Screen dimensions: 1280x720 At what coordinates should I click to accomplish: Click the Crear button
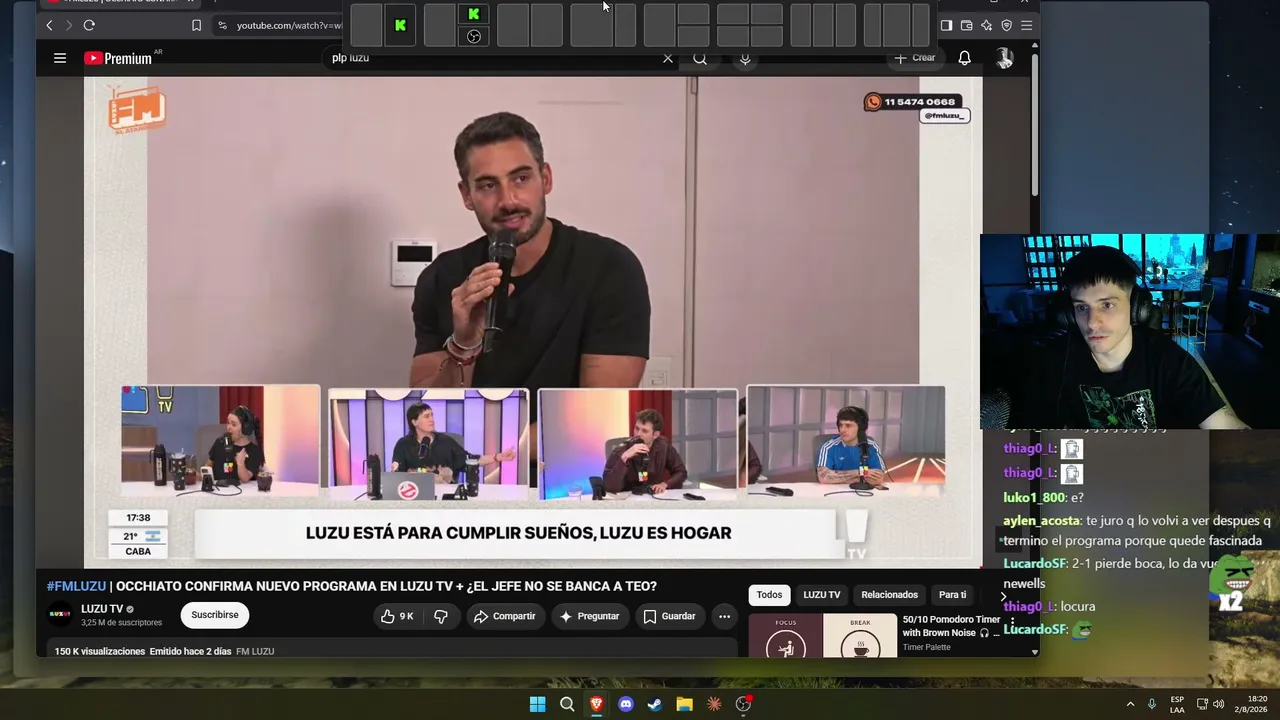916,58
